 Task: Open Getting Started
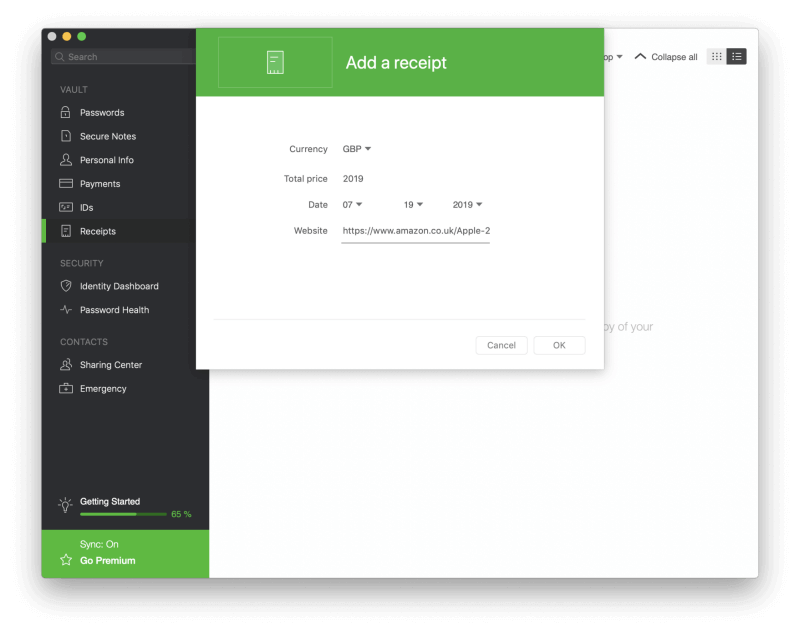tap(110, 501)
